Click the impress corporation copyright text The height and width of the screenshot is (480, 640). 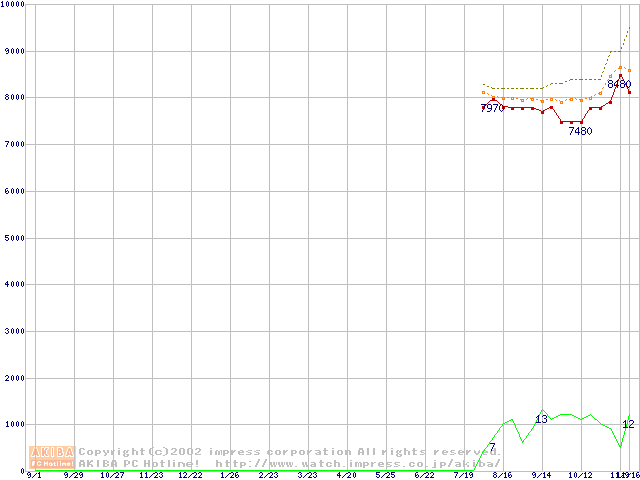[x=288, y=452]
